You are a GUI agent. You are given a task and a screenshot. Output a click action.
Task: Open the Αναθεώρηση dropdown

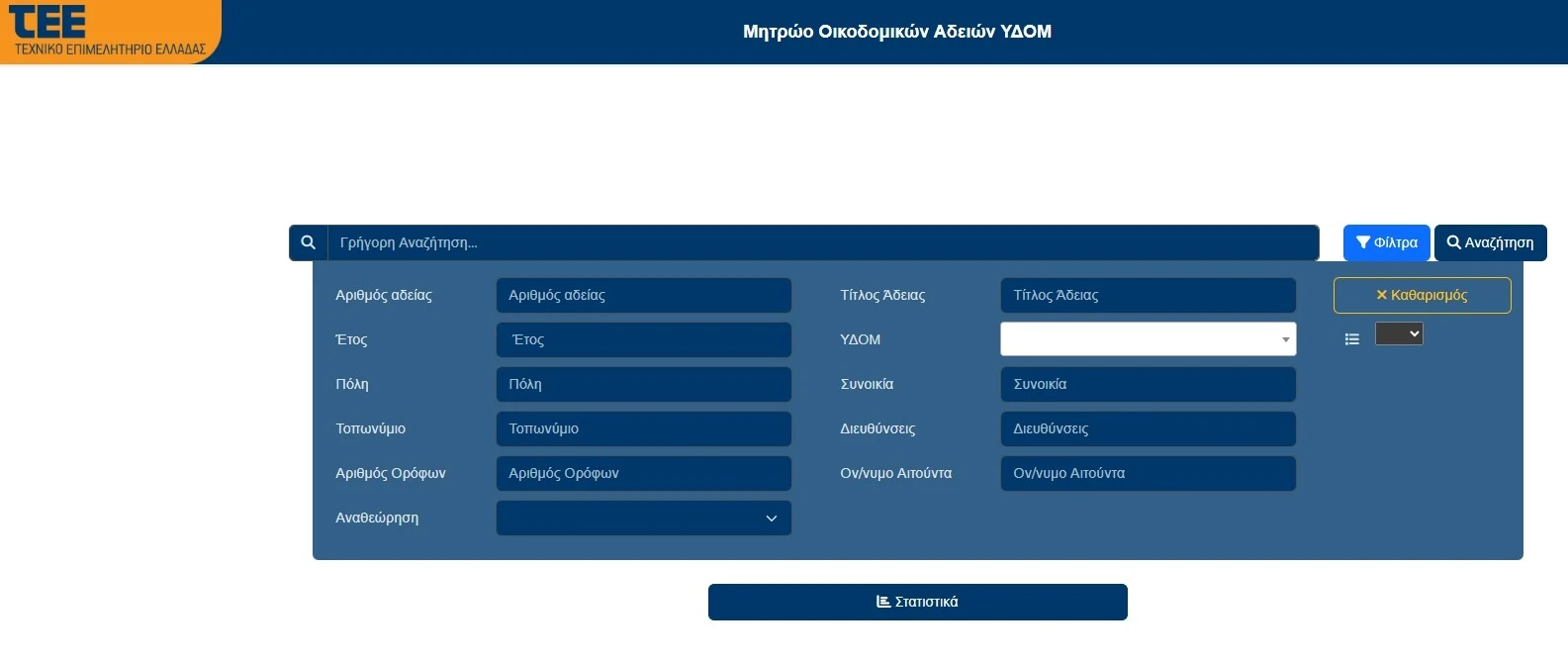(643, 518)
